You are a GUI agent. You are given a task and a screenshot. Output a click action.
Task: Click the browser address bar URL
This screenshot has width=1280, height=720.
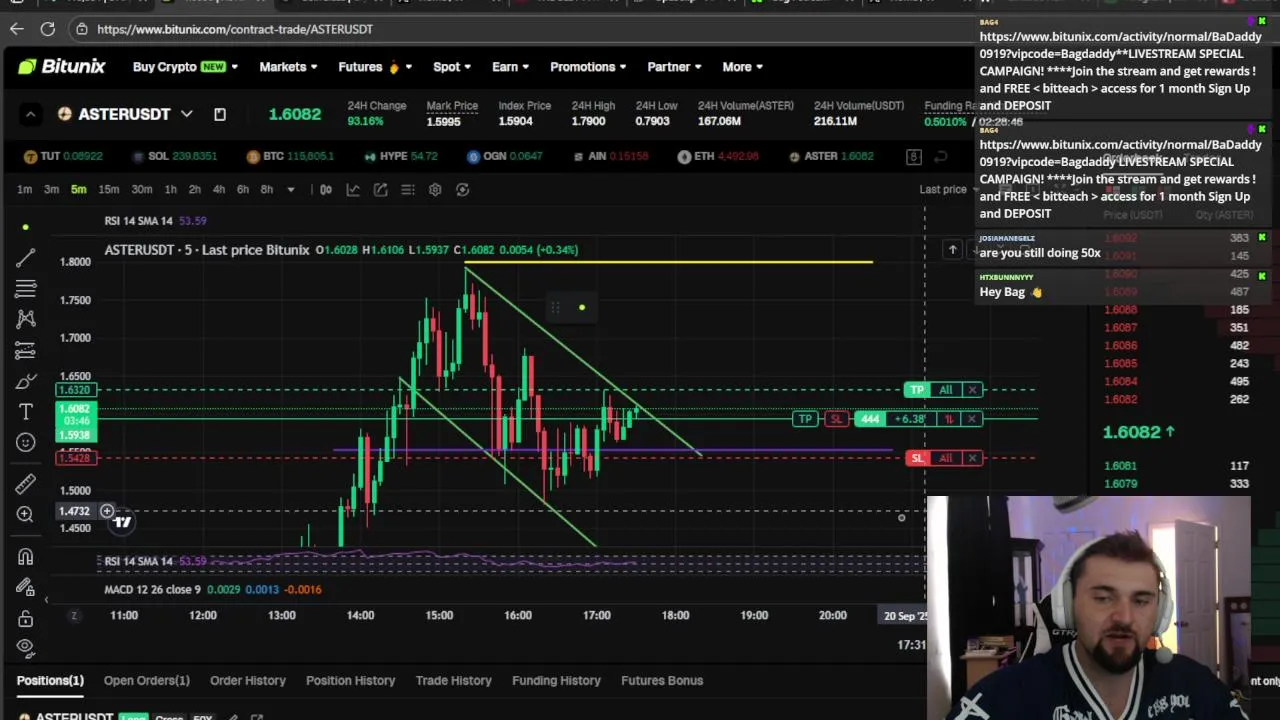[235, 29]
